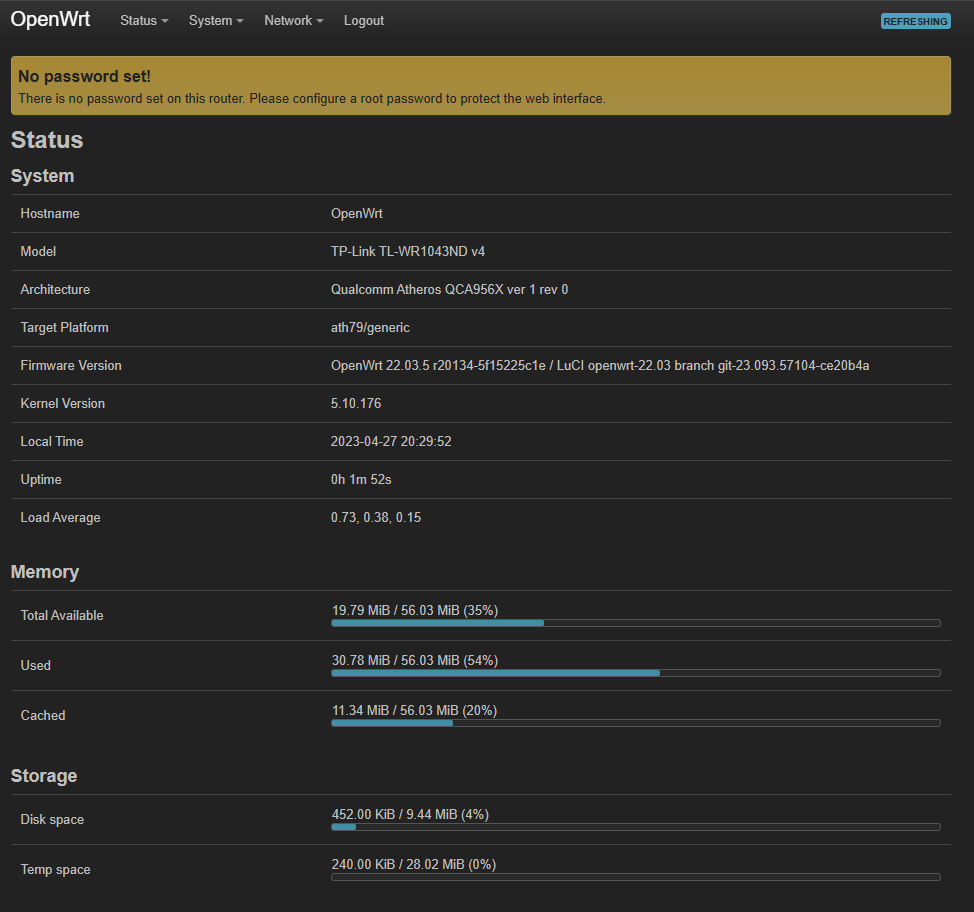Click the 240.00 KiB / 28.02 MiB (0%) text
The image size is (974, 912).
[414, 864]
